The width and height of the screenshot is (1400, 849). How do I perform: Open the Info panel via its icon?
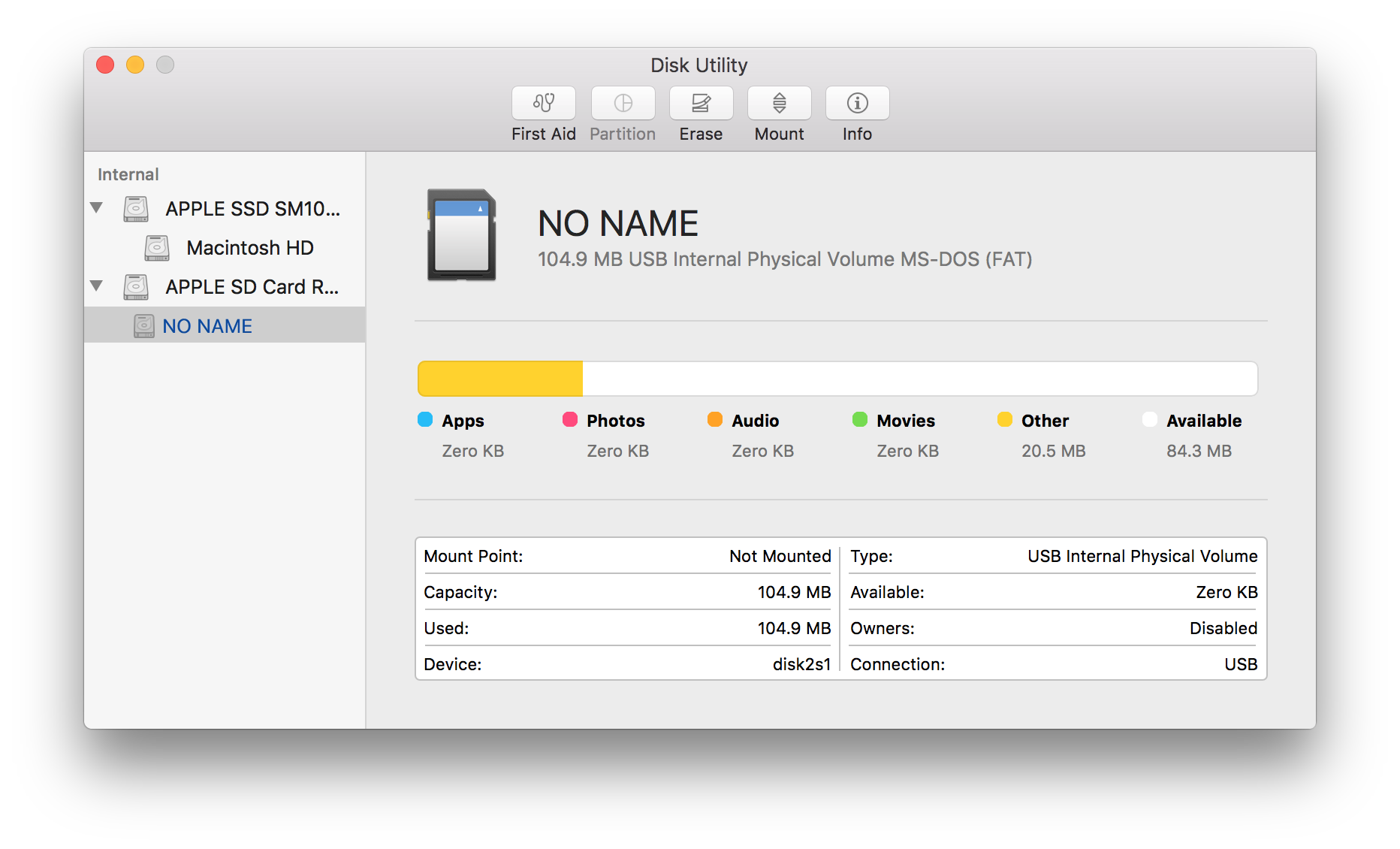[x=857, y=103]
